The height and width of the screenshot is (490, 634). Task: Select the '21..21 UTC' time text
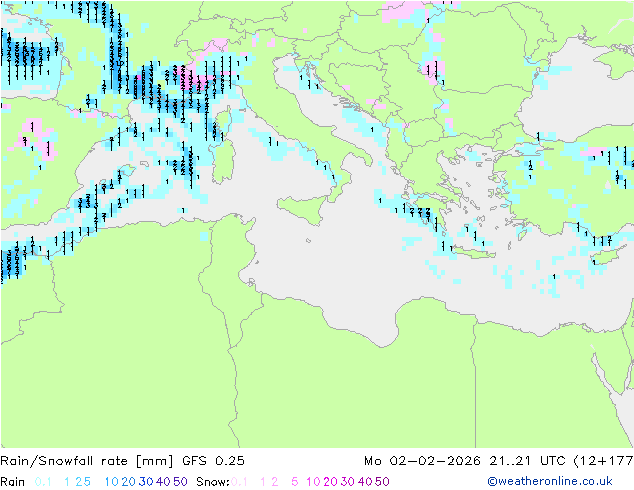point(527,461)
